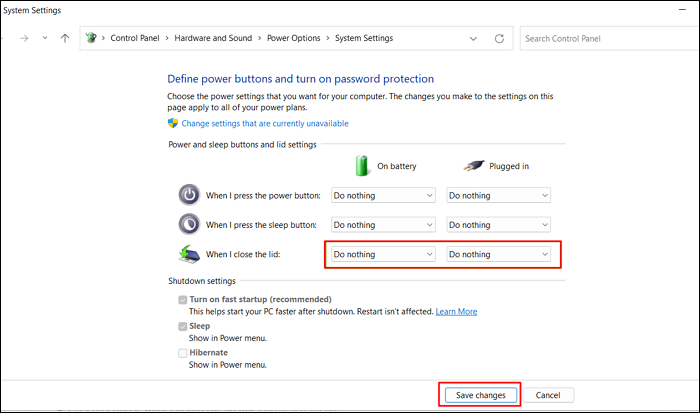
Task: Go to Power Options breadcrumb
Action: tap(293, 39)
